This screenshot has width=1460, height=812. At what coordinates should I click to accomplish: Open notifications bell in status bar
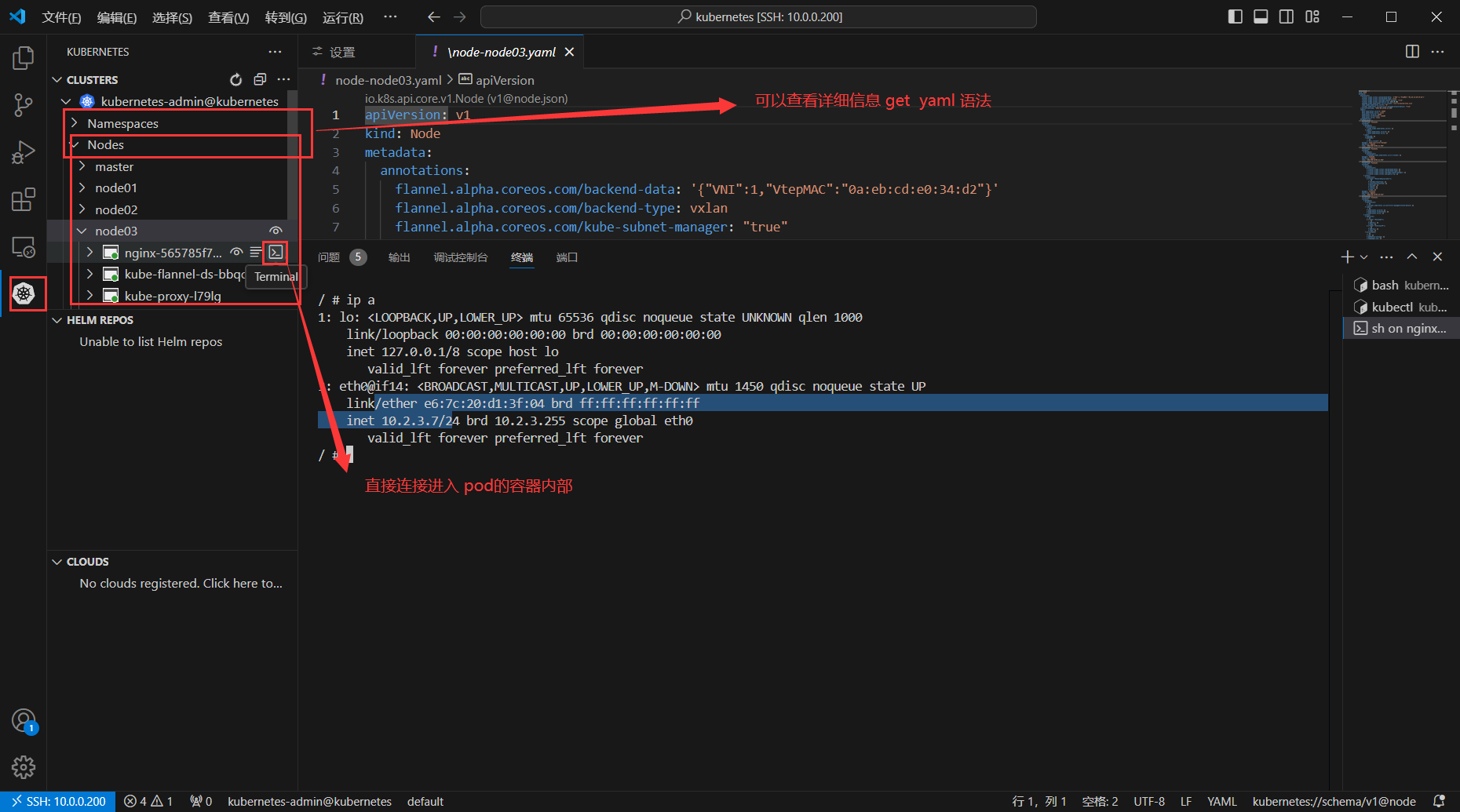(1439, 801)
